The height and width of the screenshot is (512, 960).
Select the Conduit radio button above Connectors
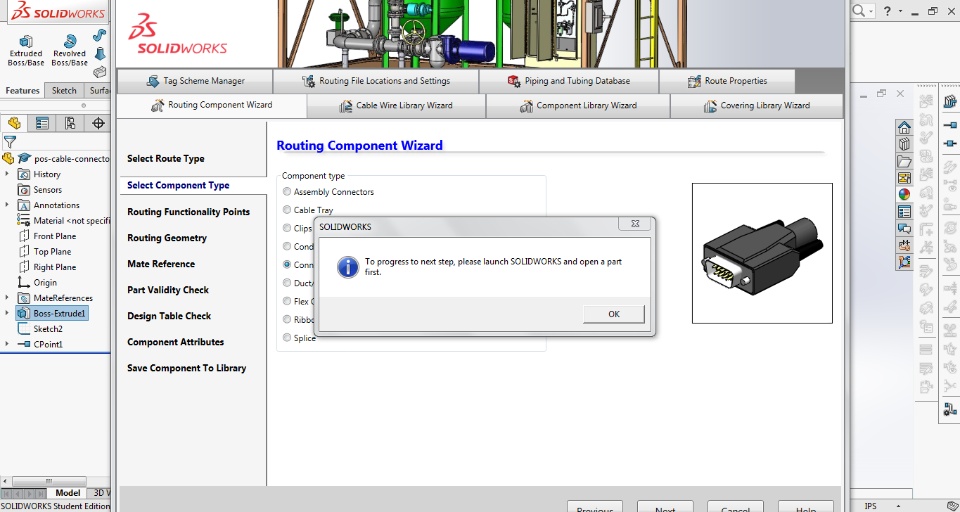[x=287, y=246]
